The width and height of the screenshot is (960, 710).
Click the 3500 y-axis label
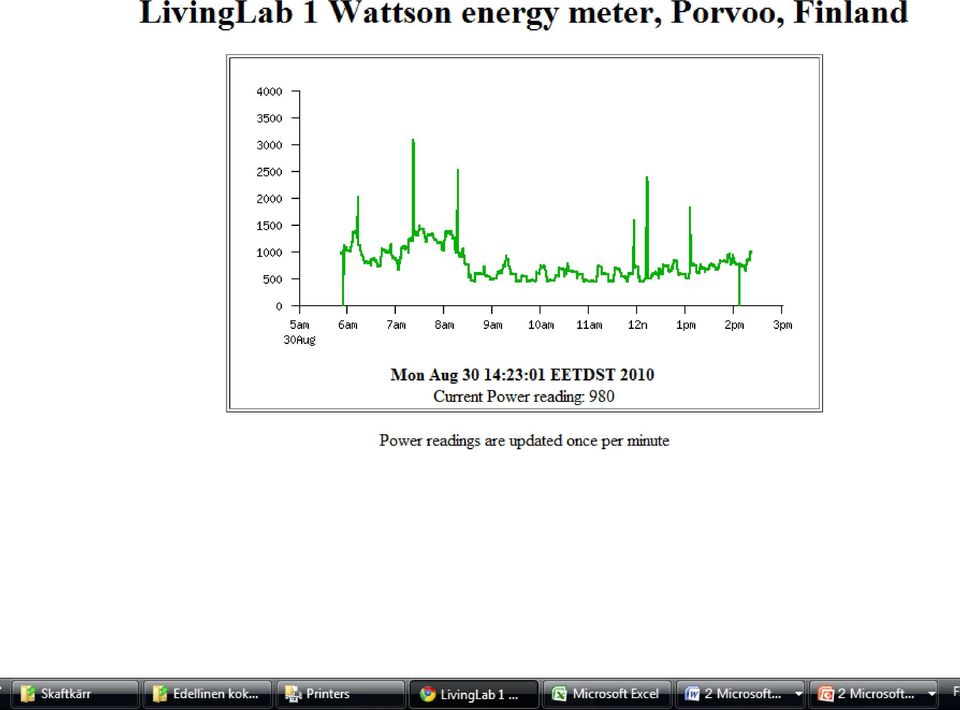tap(269, 118)
